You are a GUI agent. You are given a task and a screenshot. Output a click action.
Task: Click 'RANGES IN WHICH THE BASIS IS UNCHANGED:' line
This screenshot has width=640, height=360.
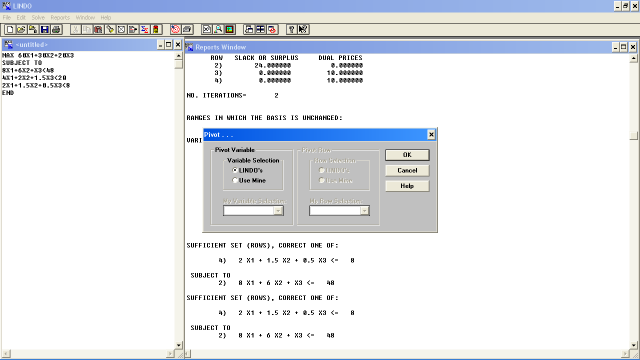(264, 118)
